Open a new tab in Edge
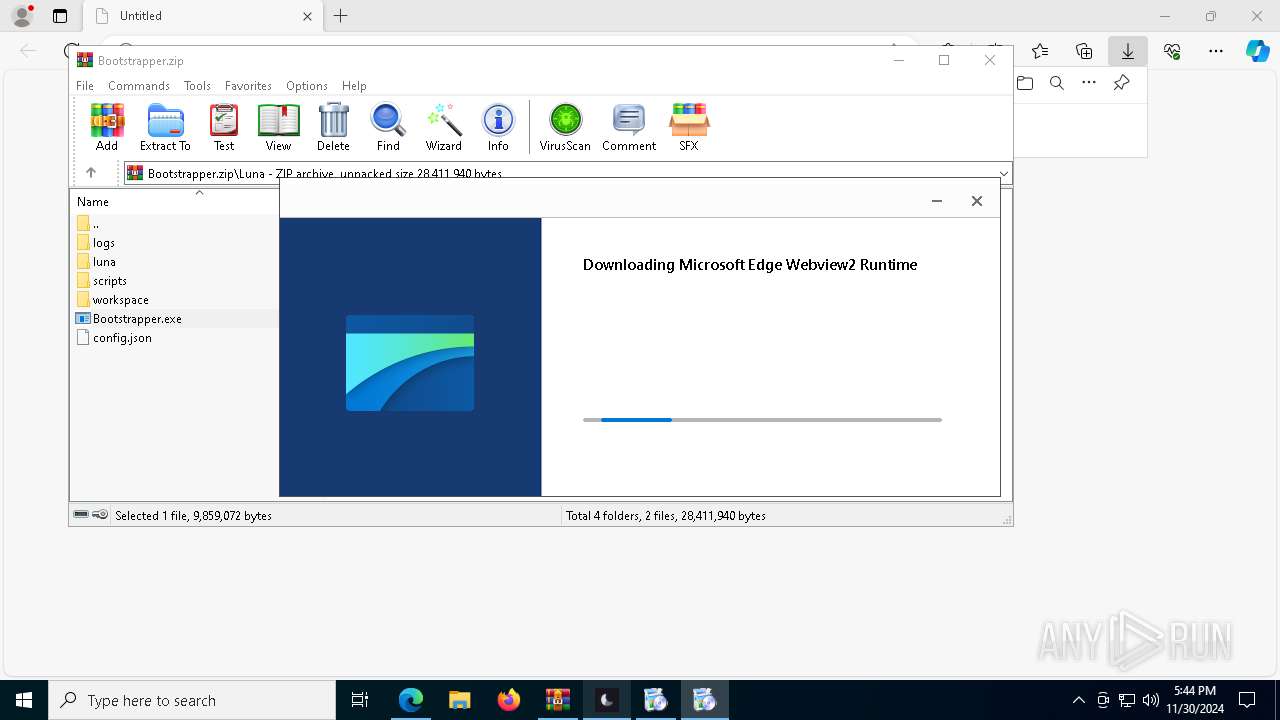Image resolution: width=1280 pixels, height=720 pixels. [x=341, y=16]
